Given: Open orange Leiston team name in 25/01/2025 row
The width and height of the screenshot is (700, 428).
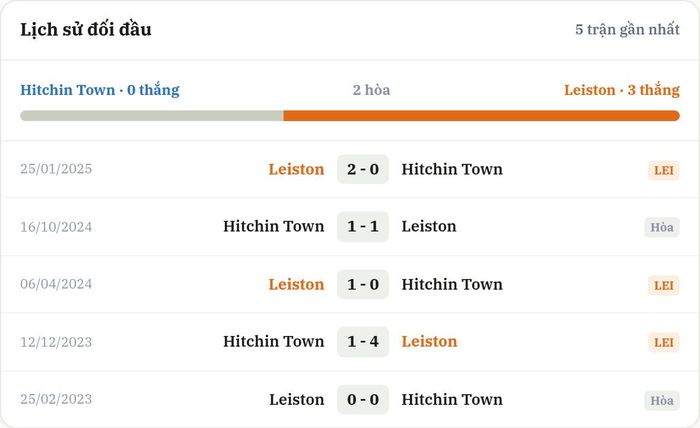Looking at the screenshot, I should [296, 169].
